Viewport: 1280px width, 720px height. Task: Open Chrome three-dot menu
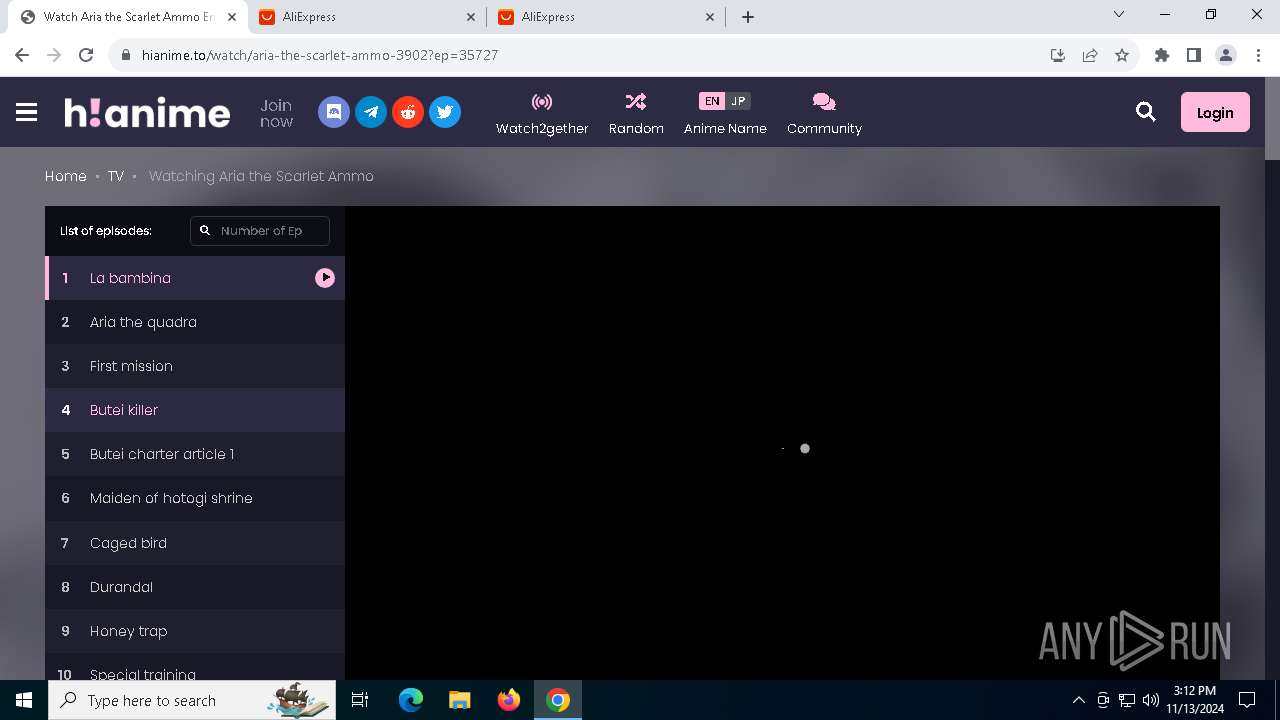[1257, 55]
